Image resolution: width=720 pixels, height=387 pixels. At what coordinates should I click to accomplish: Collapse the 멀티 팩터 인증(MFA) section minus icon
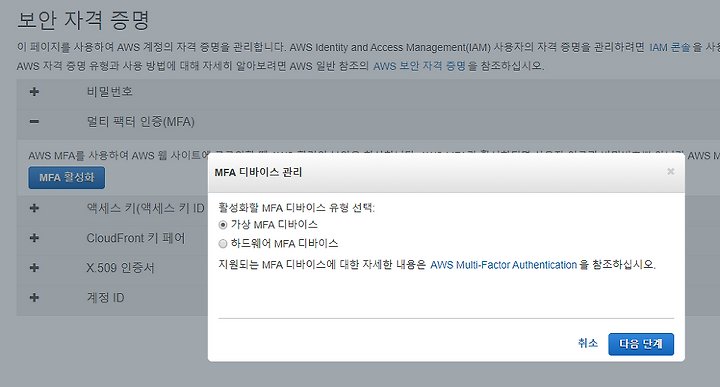point(34,122)
